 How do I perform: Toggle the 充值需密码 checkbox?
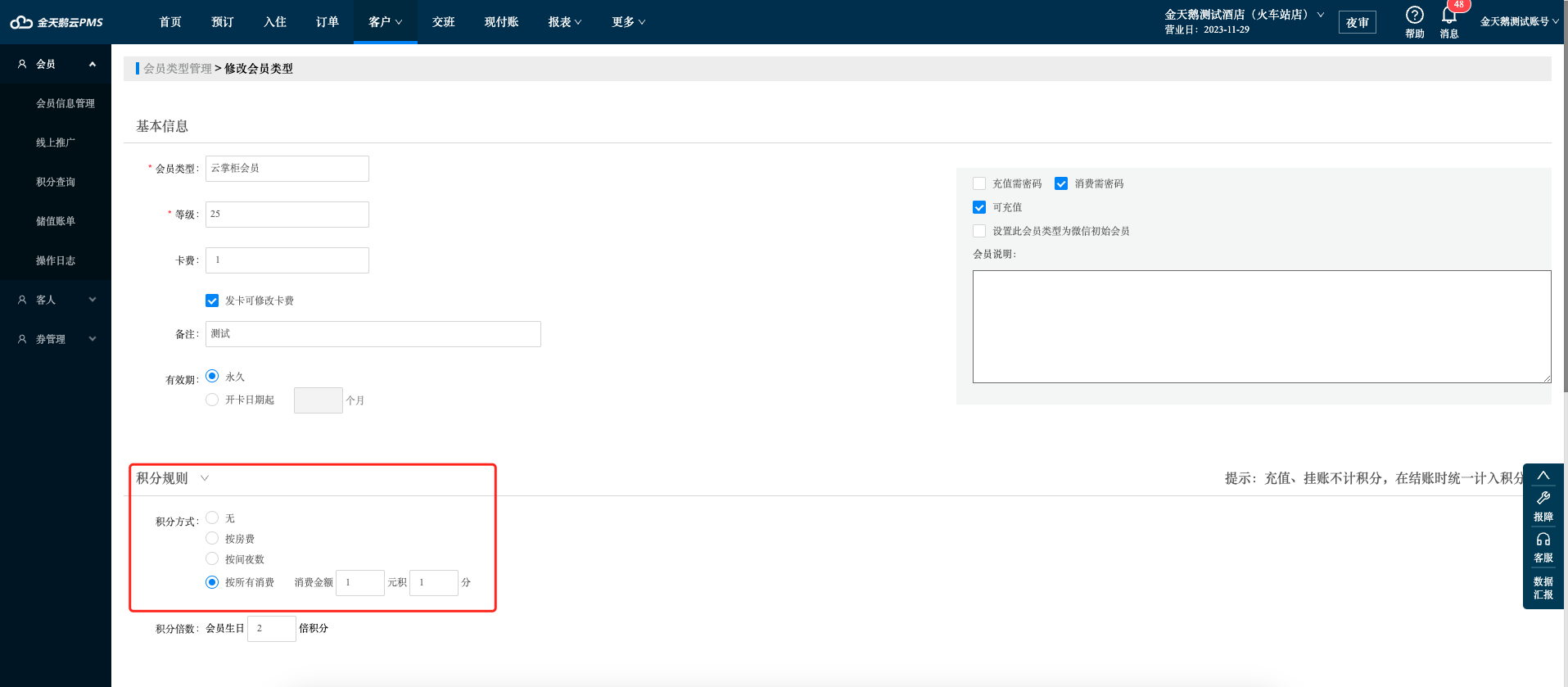pyautogui.click(x=979, y=183)
